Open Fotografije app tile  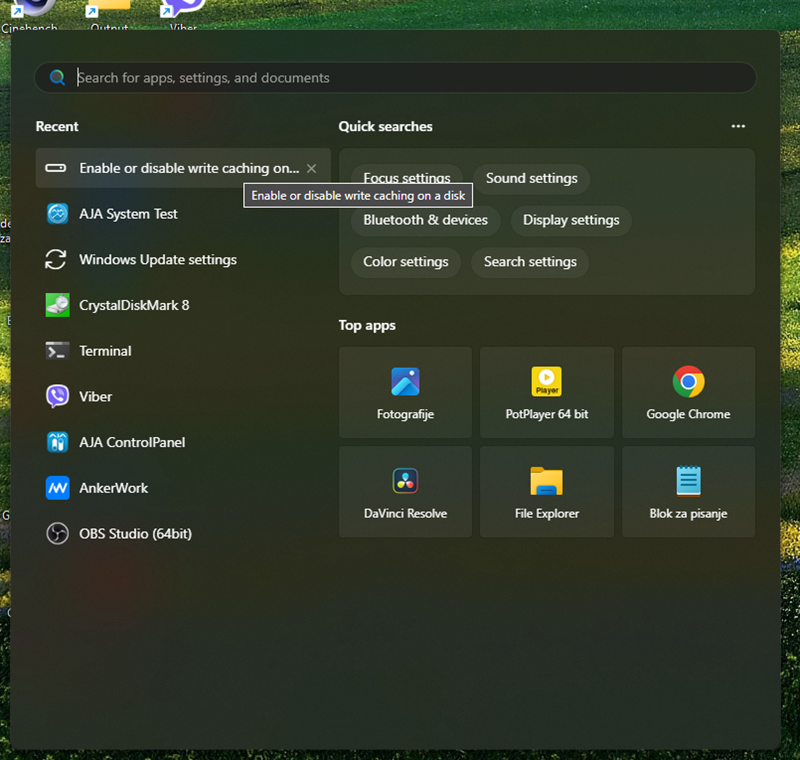[405, 392]
